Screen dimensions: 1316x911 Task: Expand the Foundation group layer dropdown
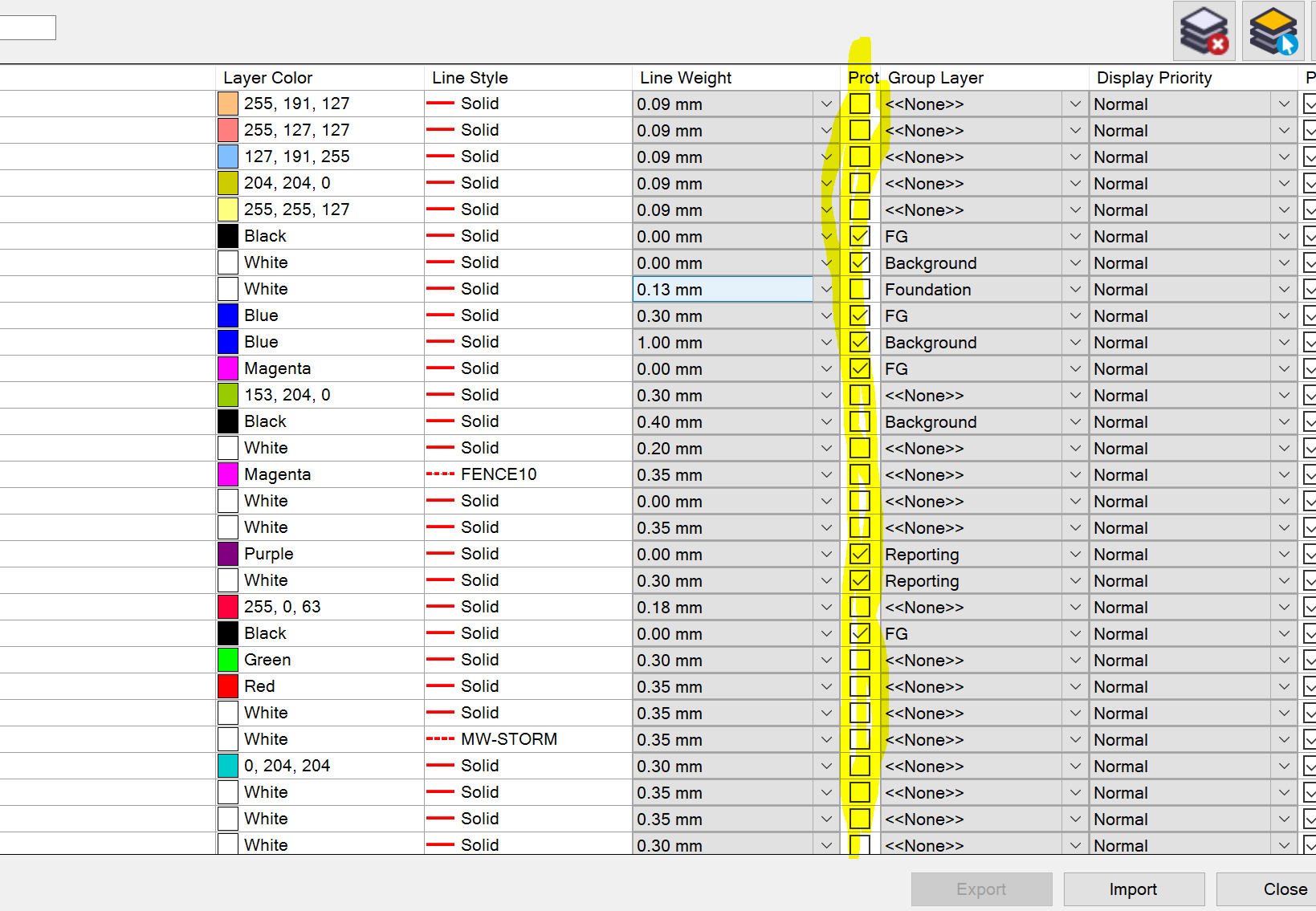pos(1075,290)
